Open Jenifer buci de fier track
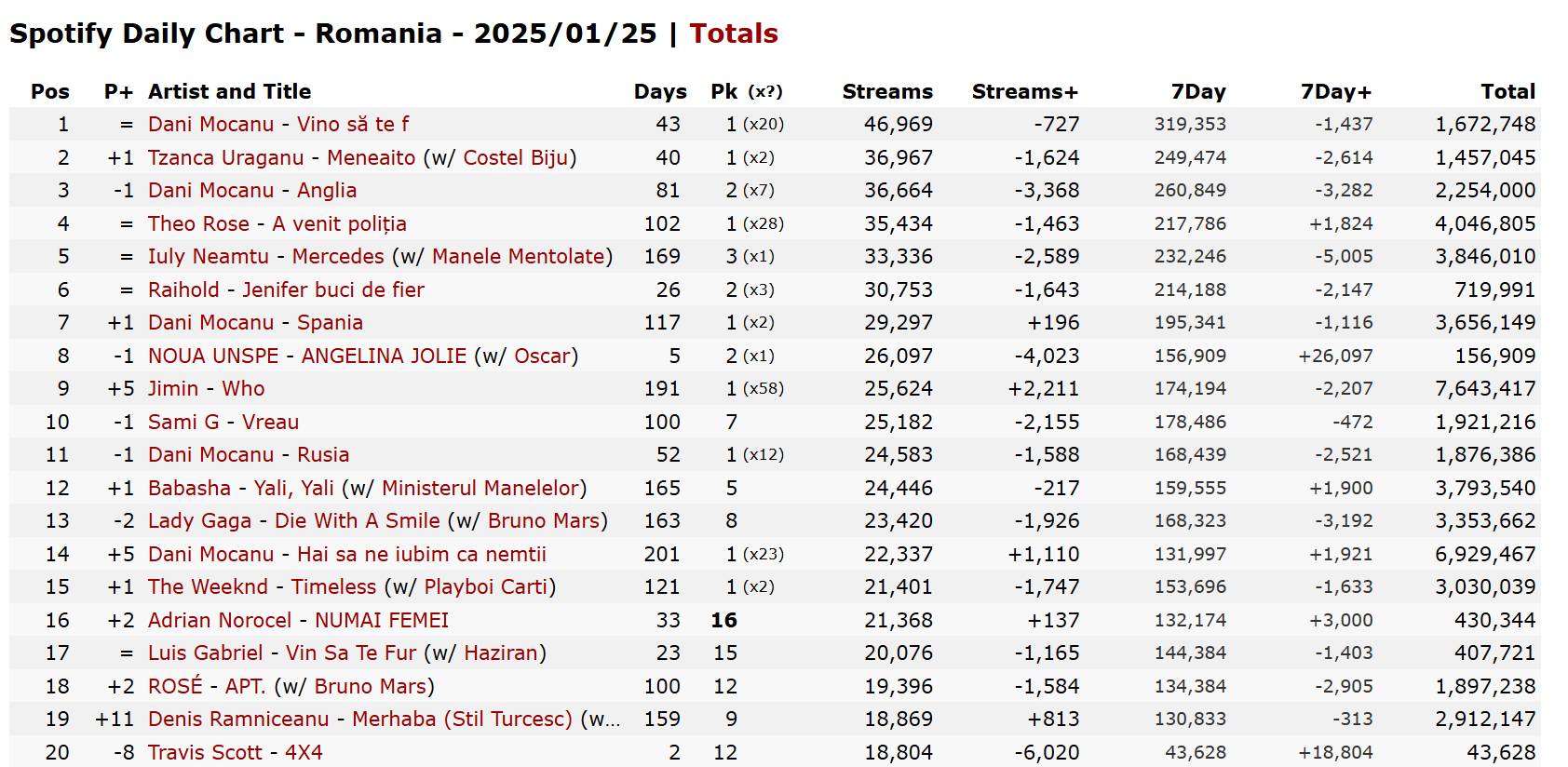 (332, 289)
